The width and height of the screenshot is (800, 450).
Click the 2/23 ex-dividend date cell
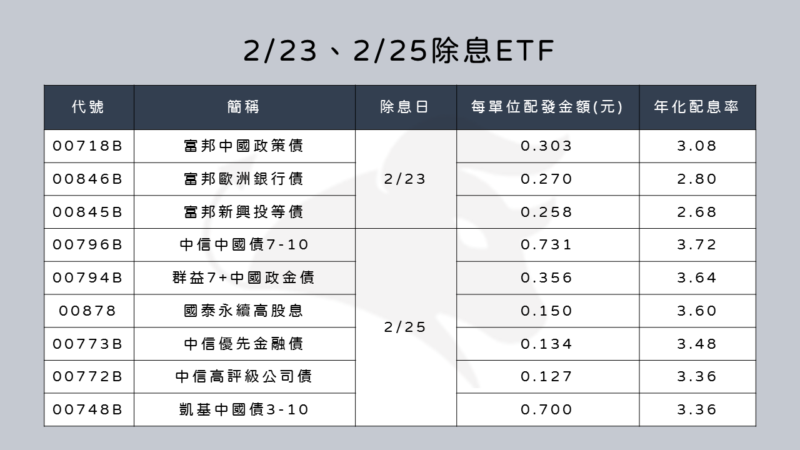point(406,179)
